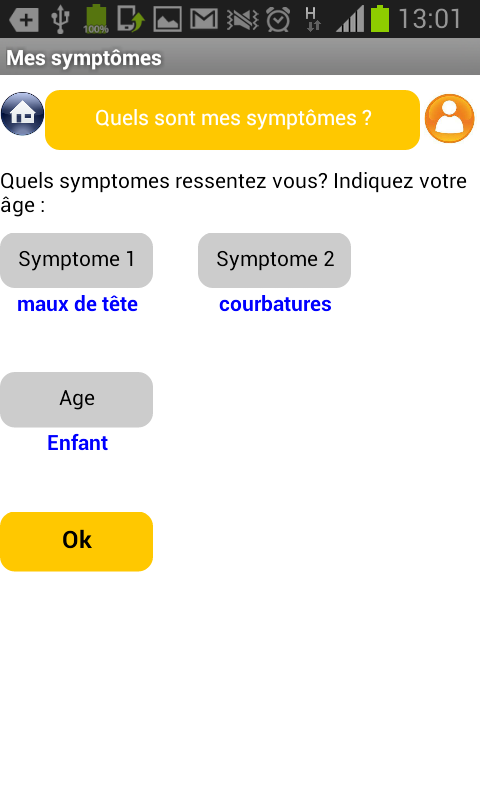Image resolution: width=480 pixels, height=800 pixels.
Task: Open the Symptome 2 selector
Action: coord(274,260)
